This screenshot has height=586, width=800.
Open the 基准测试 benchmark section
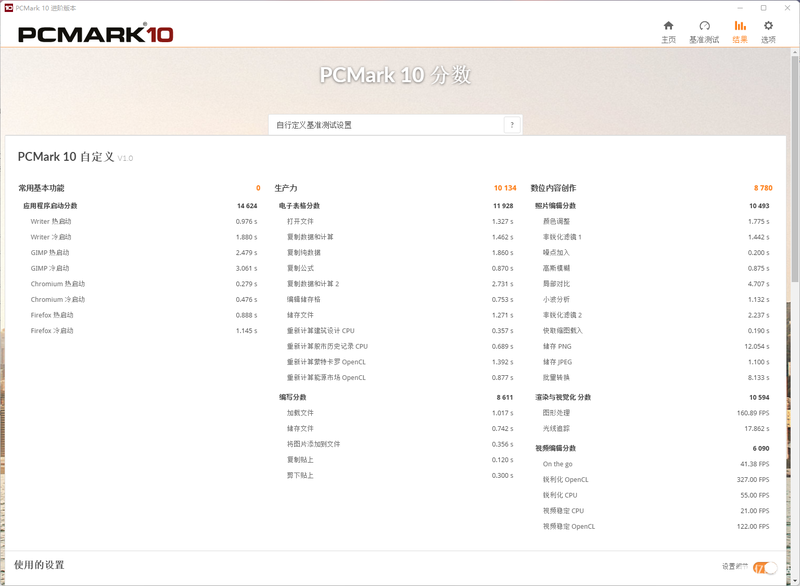coord(704,32)
